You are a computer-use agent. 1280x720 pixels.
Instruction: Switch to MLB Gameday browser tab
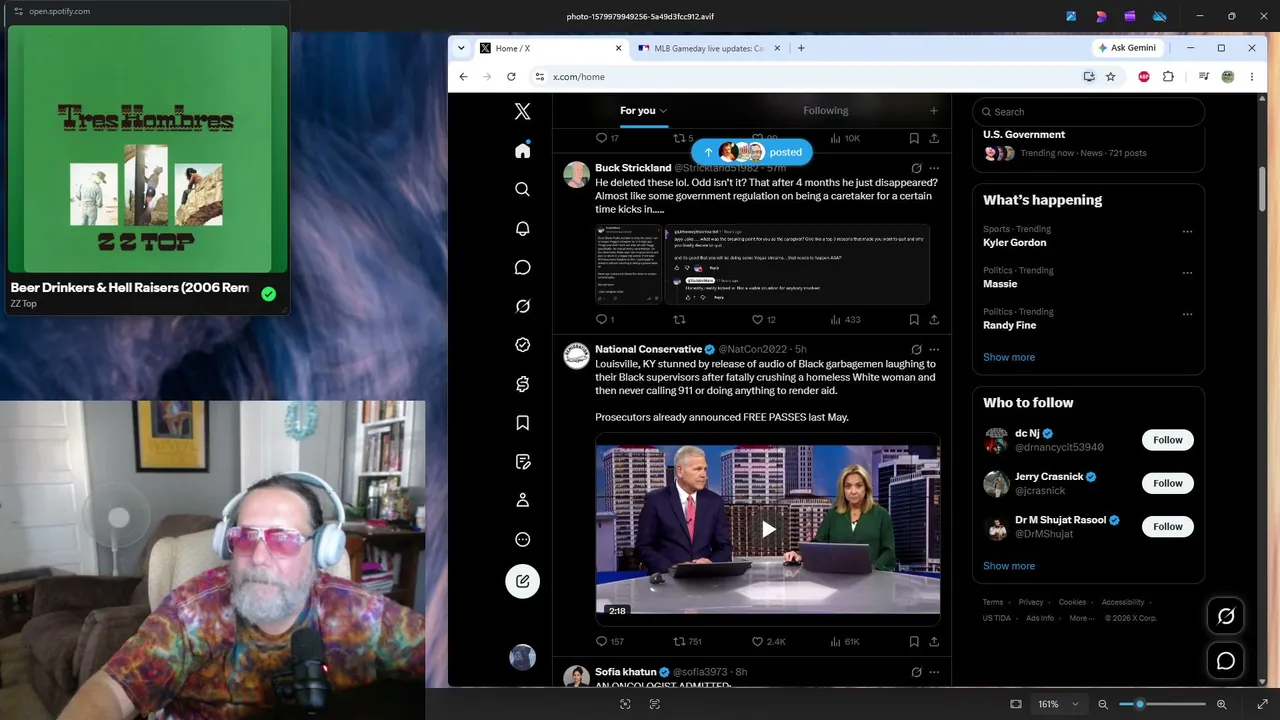[709, 48]
